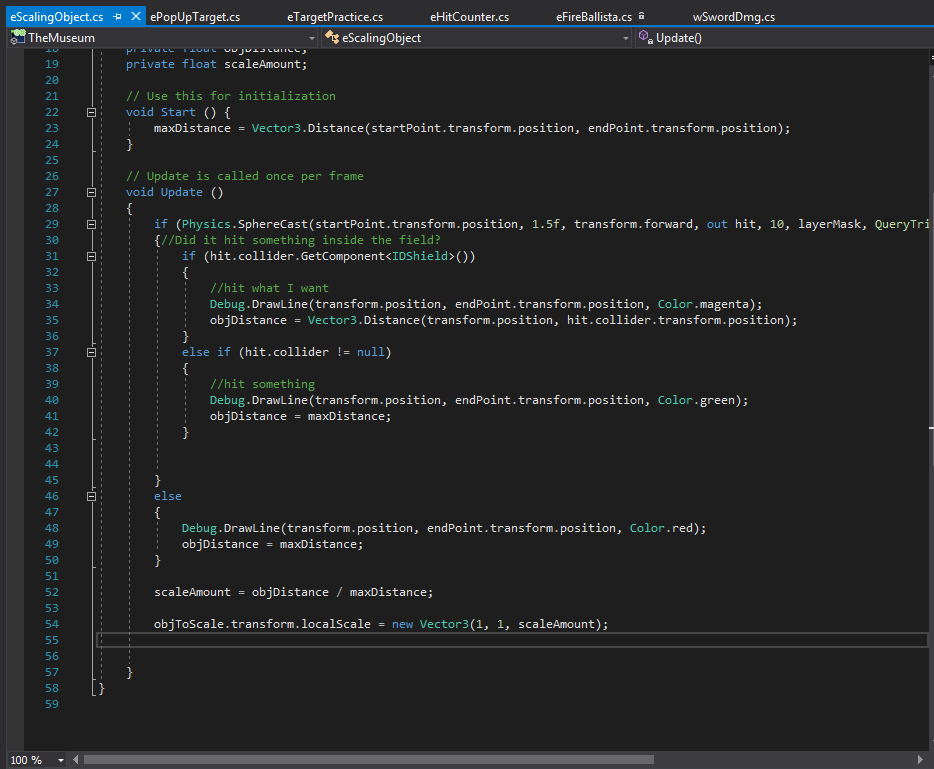Switch to the ePopUpTarget.cs tab
This screenshot has height=769, width=934.
pyautogui.click(x=195, y=17)
